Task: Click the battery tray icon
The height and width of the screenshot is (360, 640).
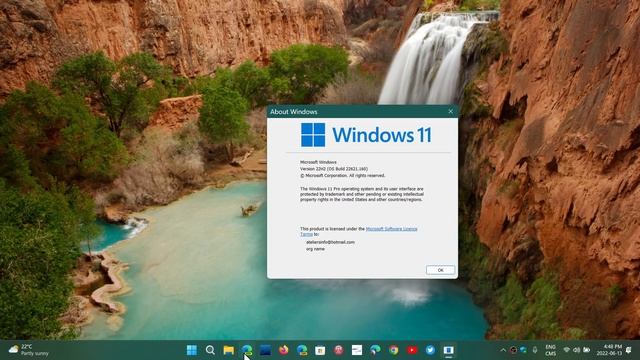Action: pos(587,350)
